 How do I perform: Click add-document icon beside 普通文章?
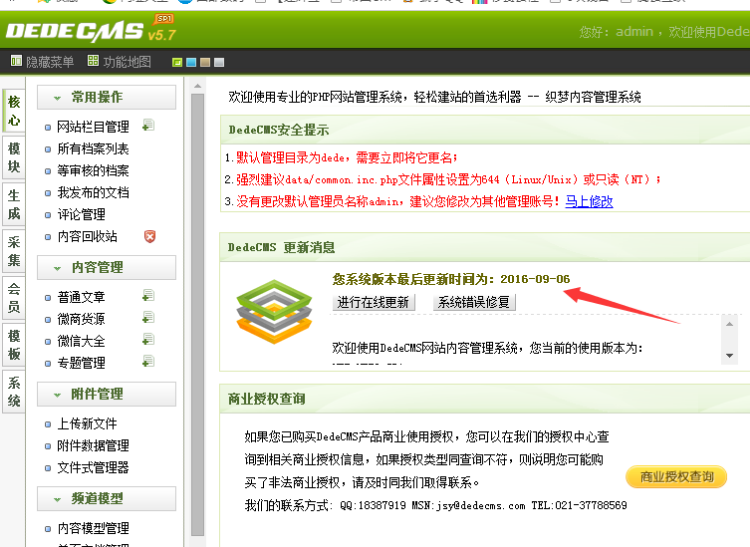(x=148, y=295)
